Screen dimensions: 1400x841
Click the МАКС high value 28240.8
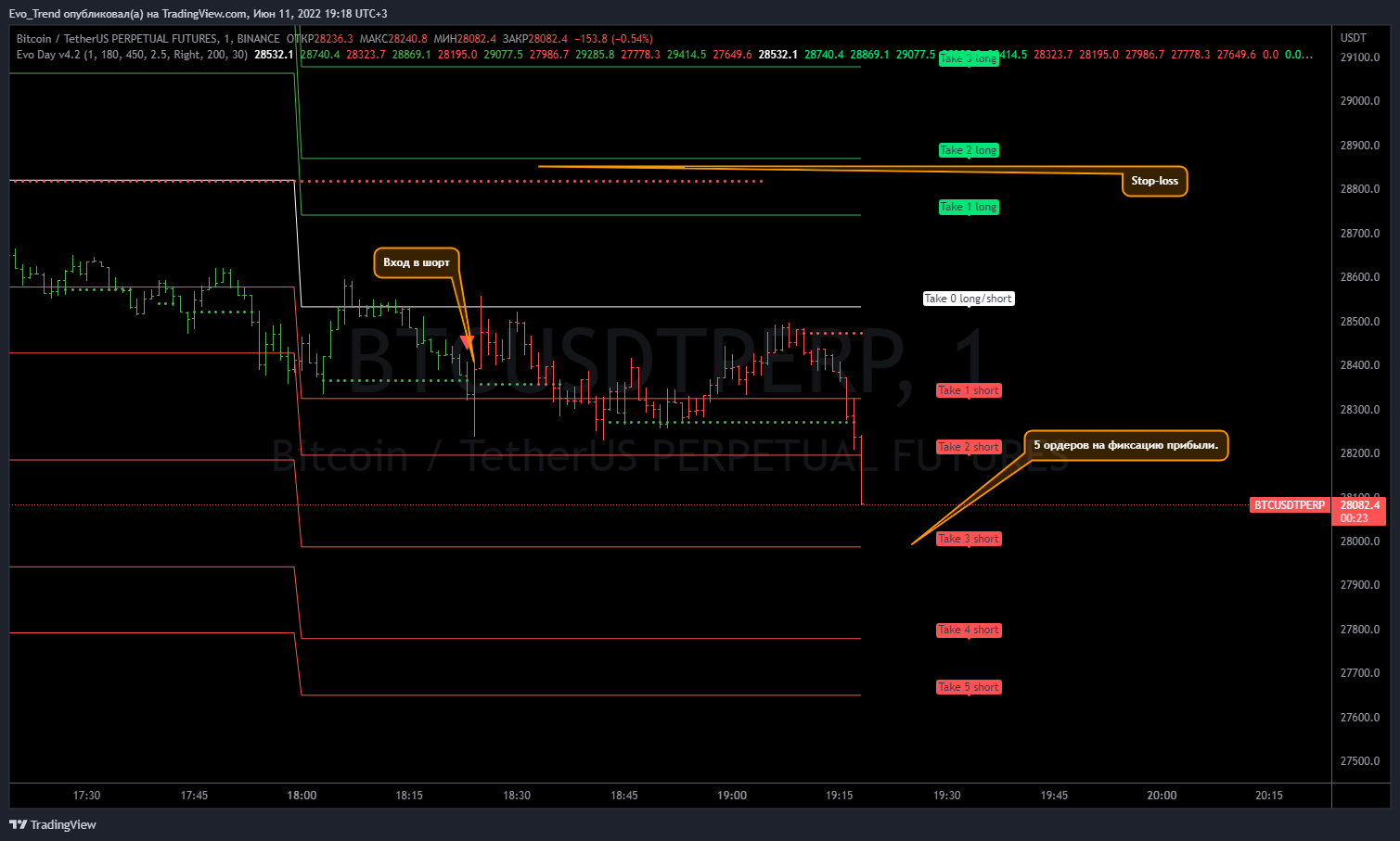[407, 39]
